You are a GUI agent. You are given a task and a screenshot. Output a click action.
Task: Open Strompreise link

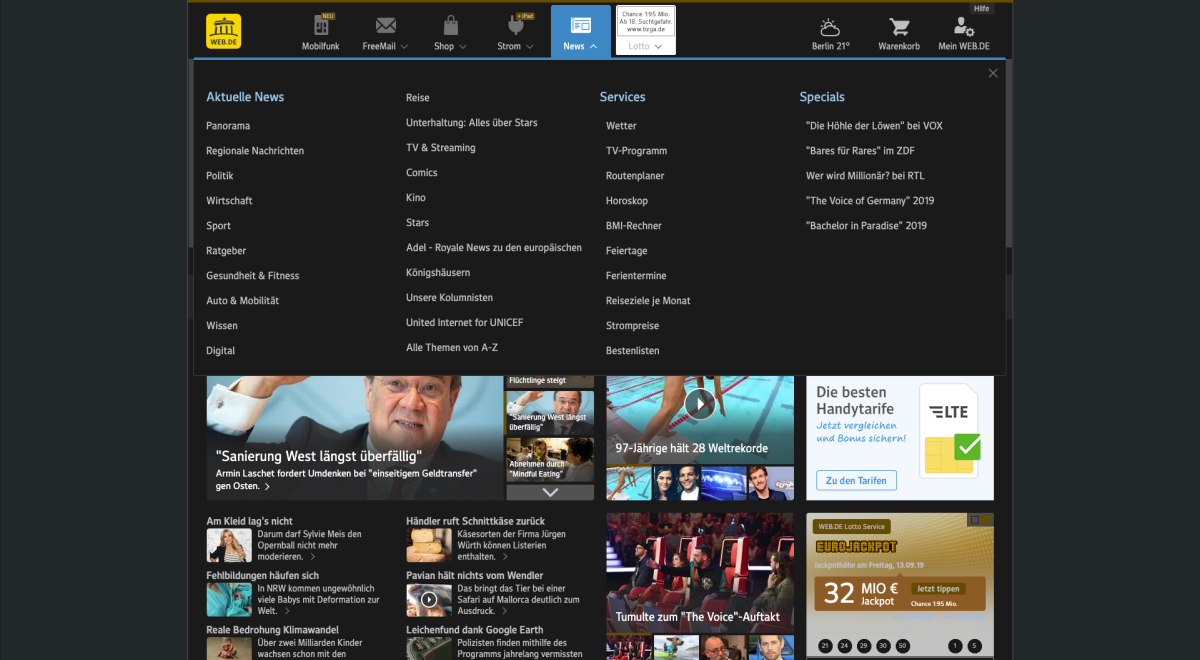632,326
